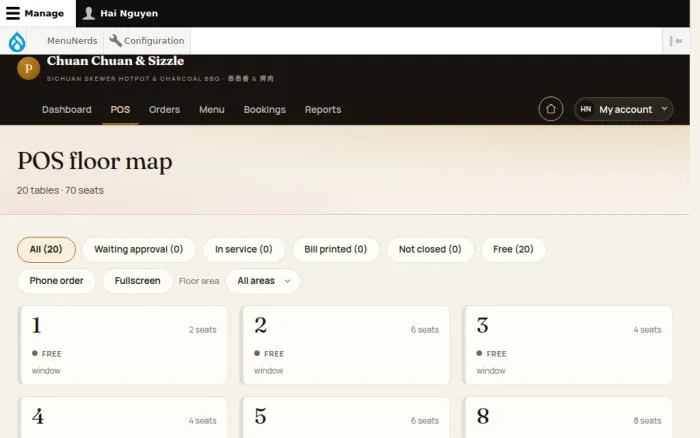Open the Menu navigation tab
The image size is (700, 438).
coord(212,109)
